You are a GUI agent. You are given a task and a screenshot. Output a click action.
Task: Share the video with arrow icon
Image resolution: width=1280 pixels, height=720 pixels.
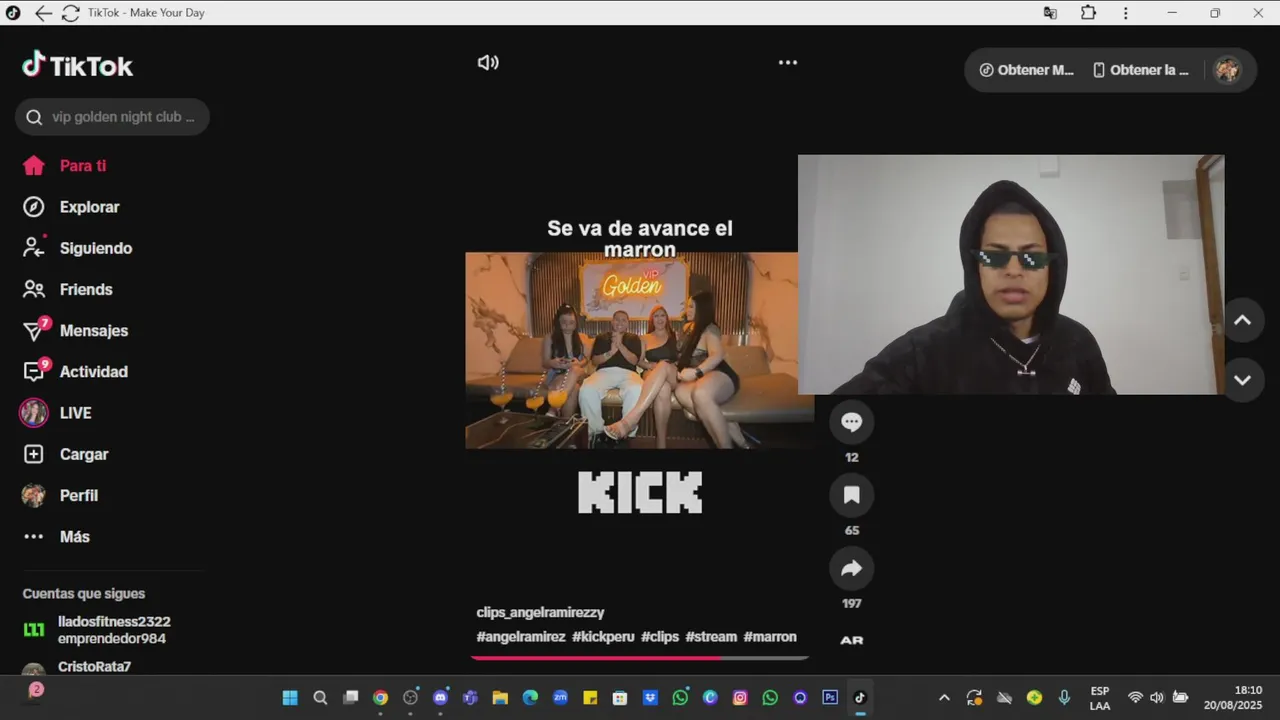tap(851, 568)
